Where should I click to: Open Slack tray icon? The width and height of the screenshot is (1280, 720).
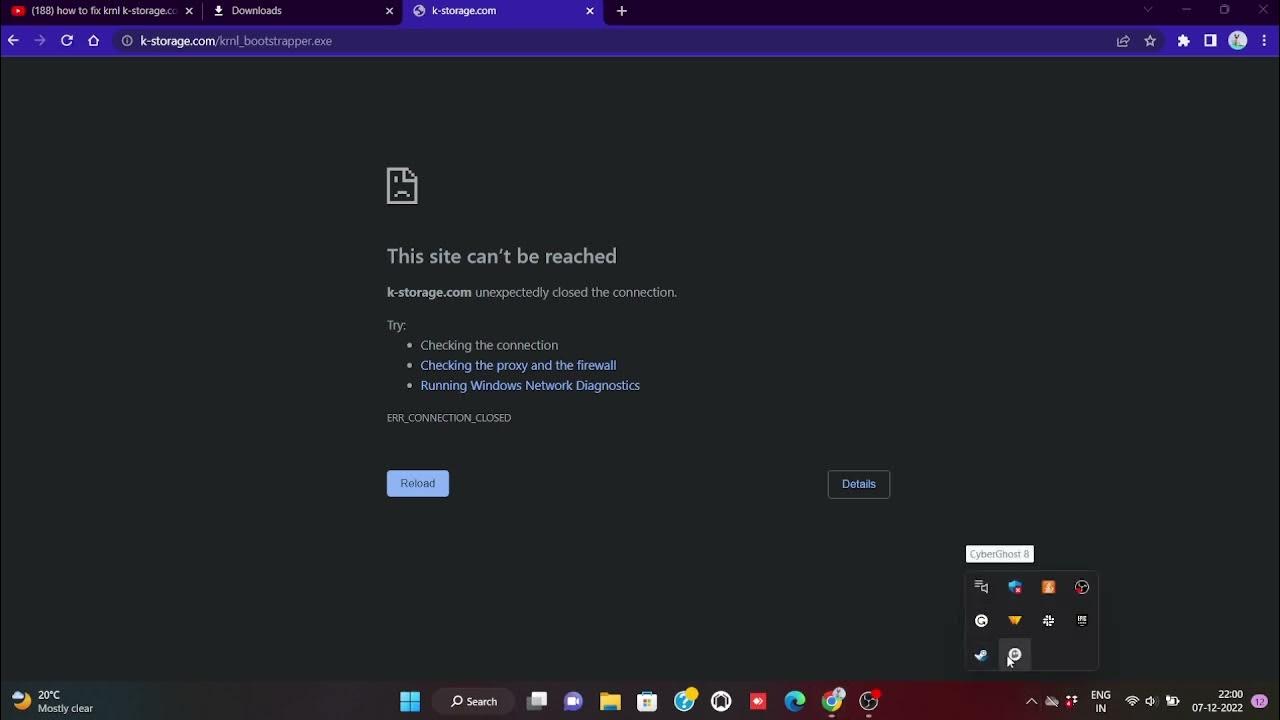[1048, 621]
